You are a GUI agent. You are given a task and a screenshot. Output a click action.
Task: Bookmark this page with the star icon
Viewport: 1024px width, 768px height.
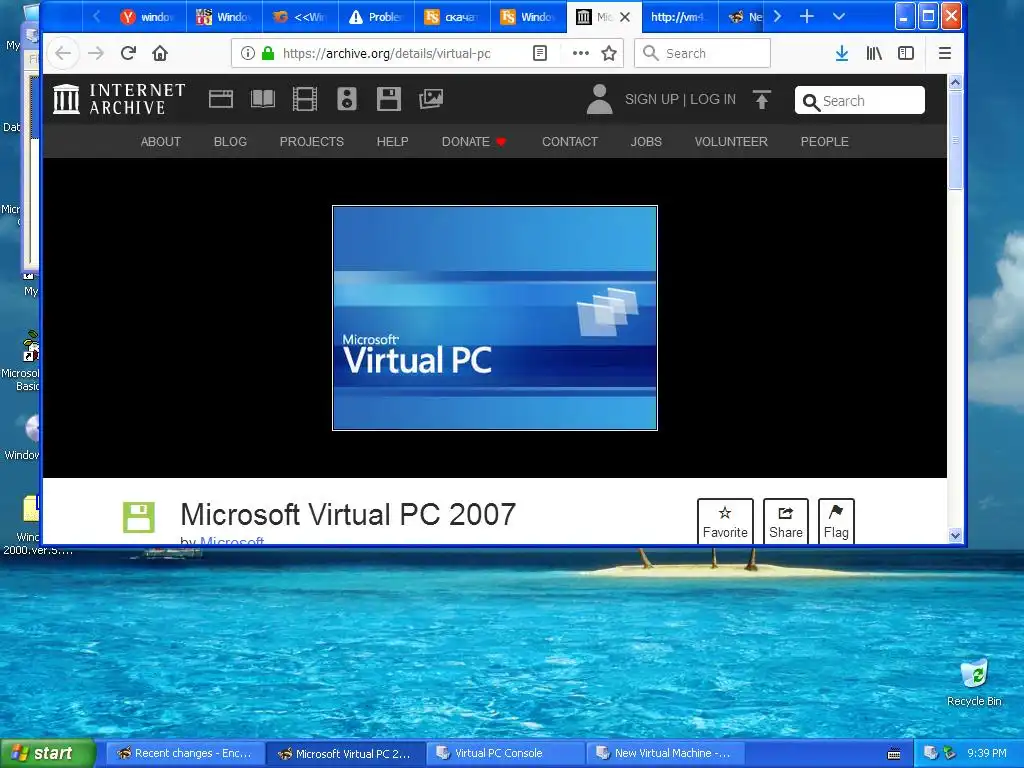[x=609, y=54]
